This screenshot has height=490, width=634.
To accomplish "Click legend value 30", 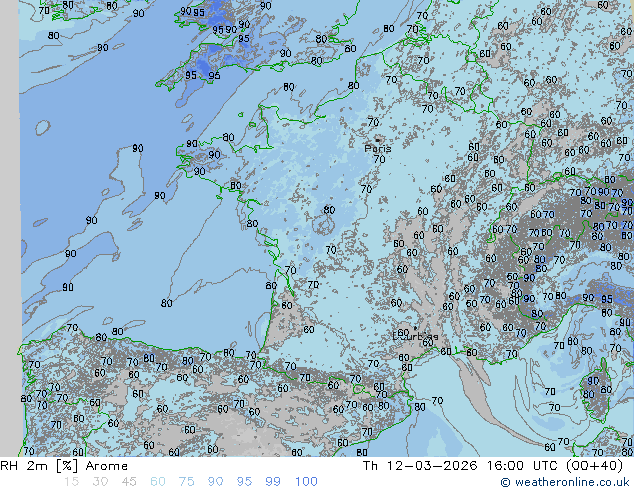I will coord(100,482).
